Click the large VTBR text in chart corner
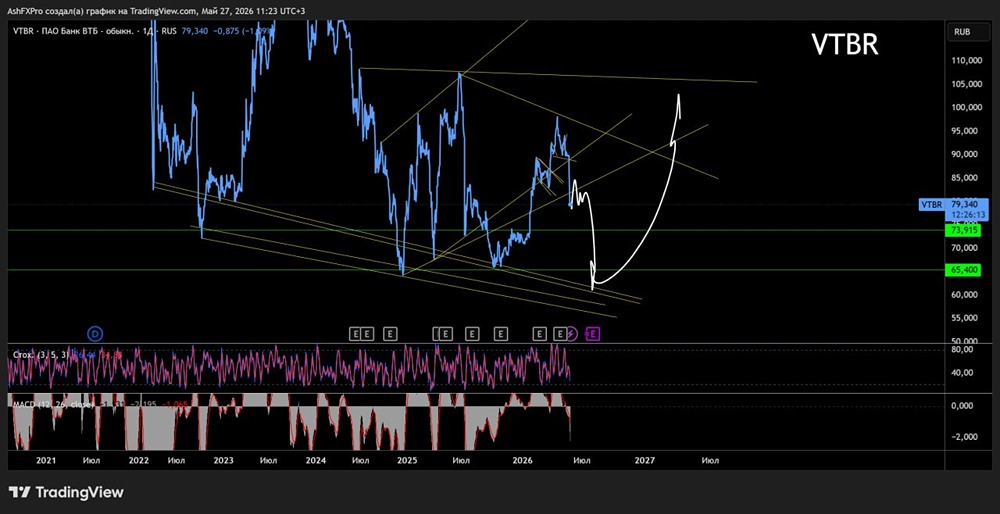The image size is (1000, 514). [844, 45]
